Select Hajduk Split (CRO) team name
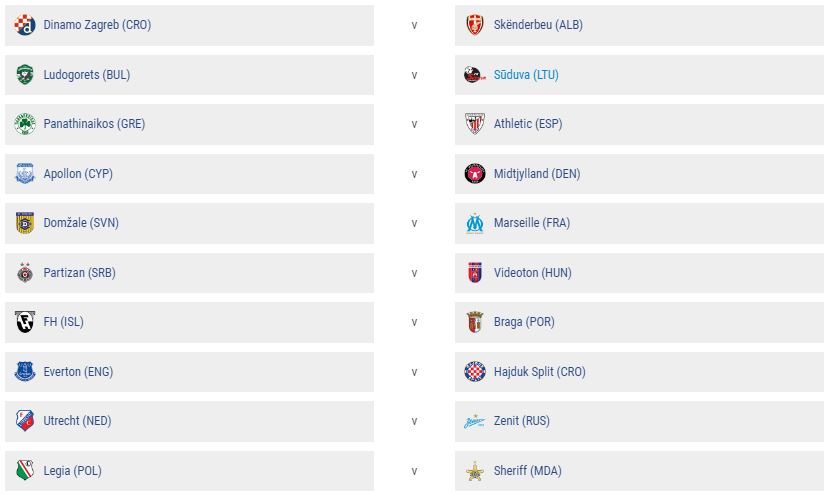The height and width of the screenshot is (498, 831). click(540, 372)
